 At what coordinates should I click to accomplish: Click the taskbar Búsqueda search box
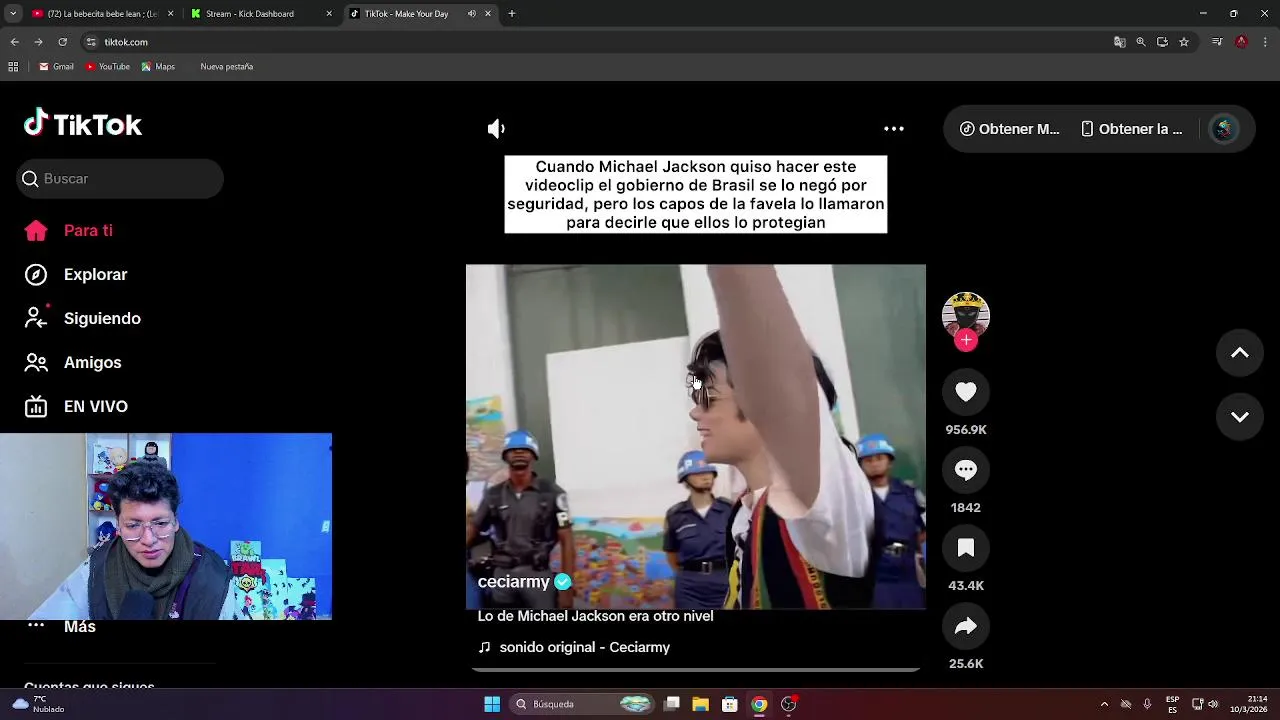click(x=584, y=704)
